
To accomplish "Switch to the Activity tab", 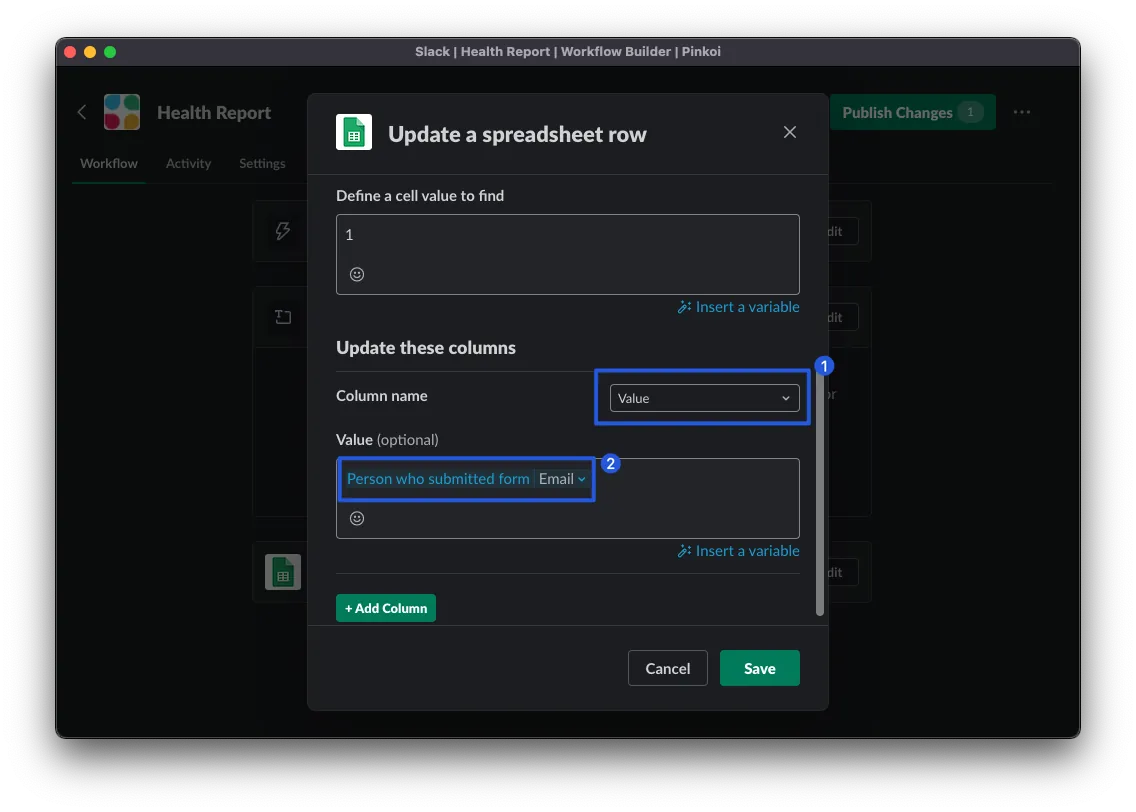I will [x=188, y=163].
